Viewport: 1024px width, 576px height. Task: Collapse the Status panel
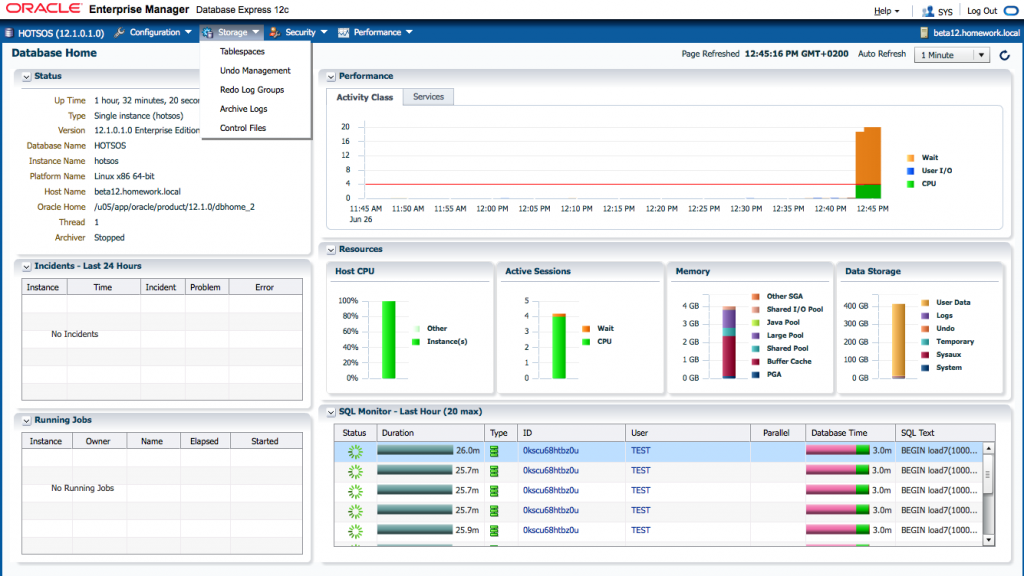click(x=26, y=76)
